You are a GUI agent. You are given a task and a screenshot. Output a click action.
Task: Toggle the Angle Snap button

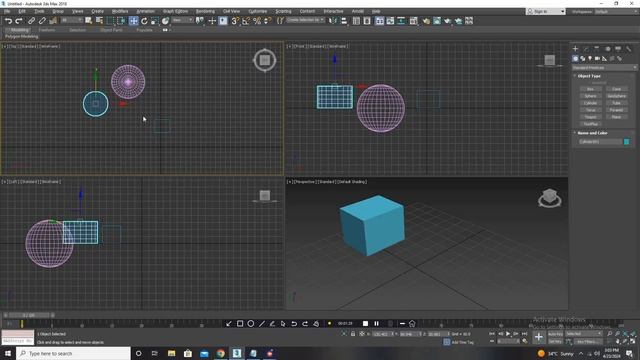(246, 21)
